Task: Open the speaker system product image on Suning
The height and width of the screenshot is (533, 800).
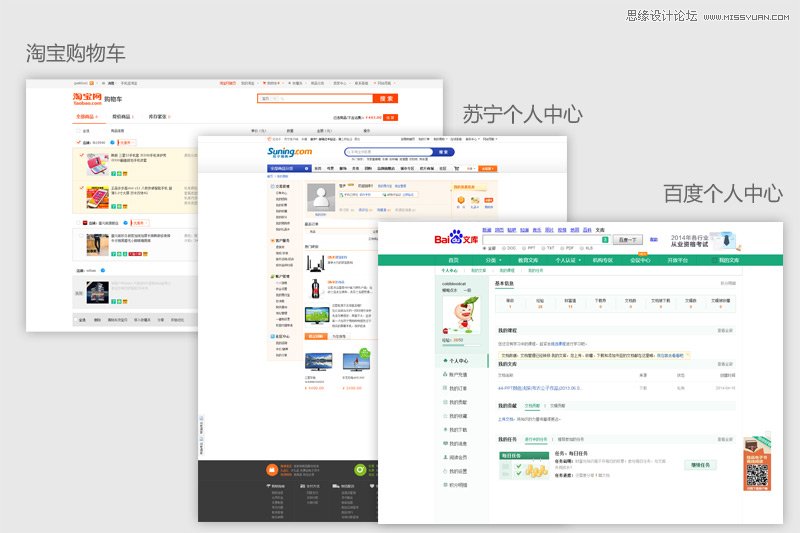Action: (316, 264)
